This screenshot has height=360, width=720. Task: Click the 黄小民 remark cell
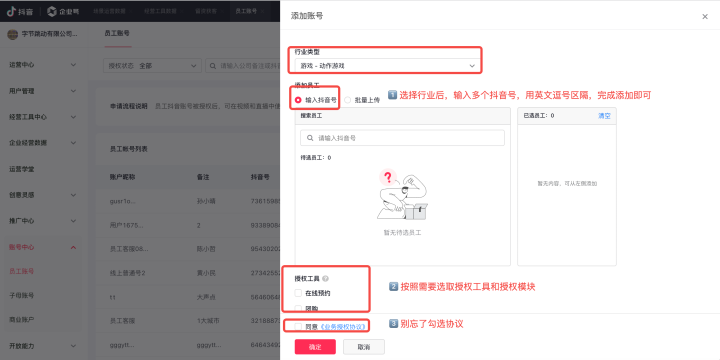(206, 273)
